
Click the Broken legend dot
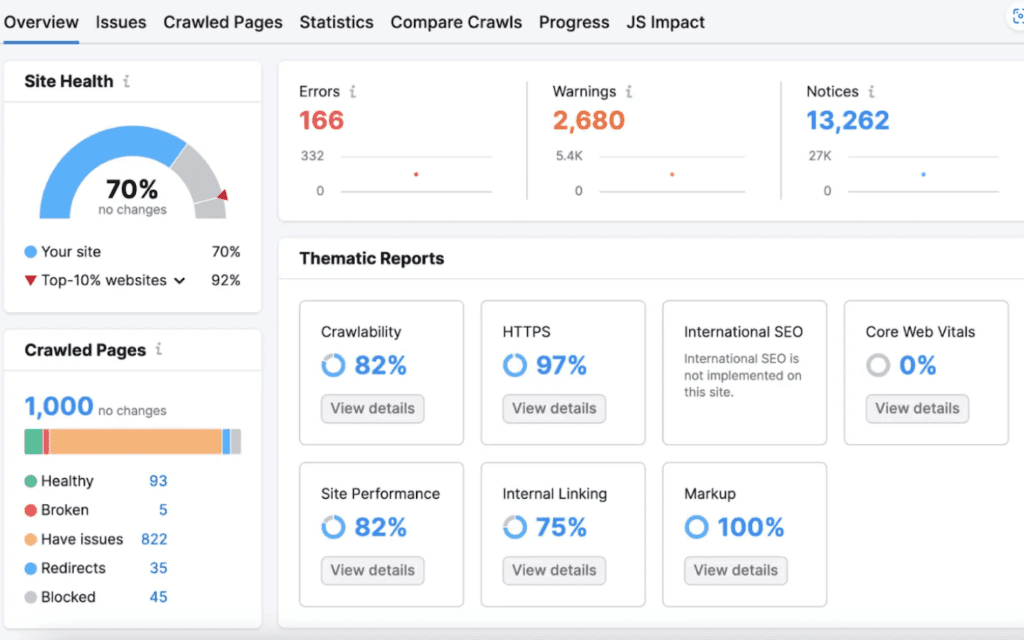(30, 510)
